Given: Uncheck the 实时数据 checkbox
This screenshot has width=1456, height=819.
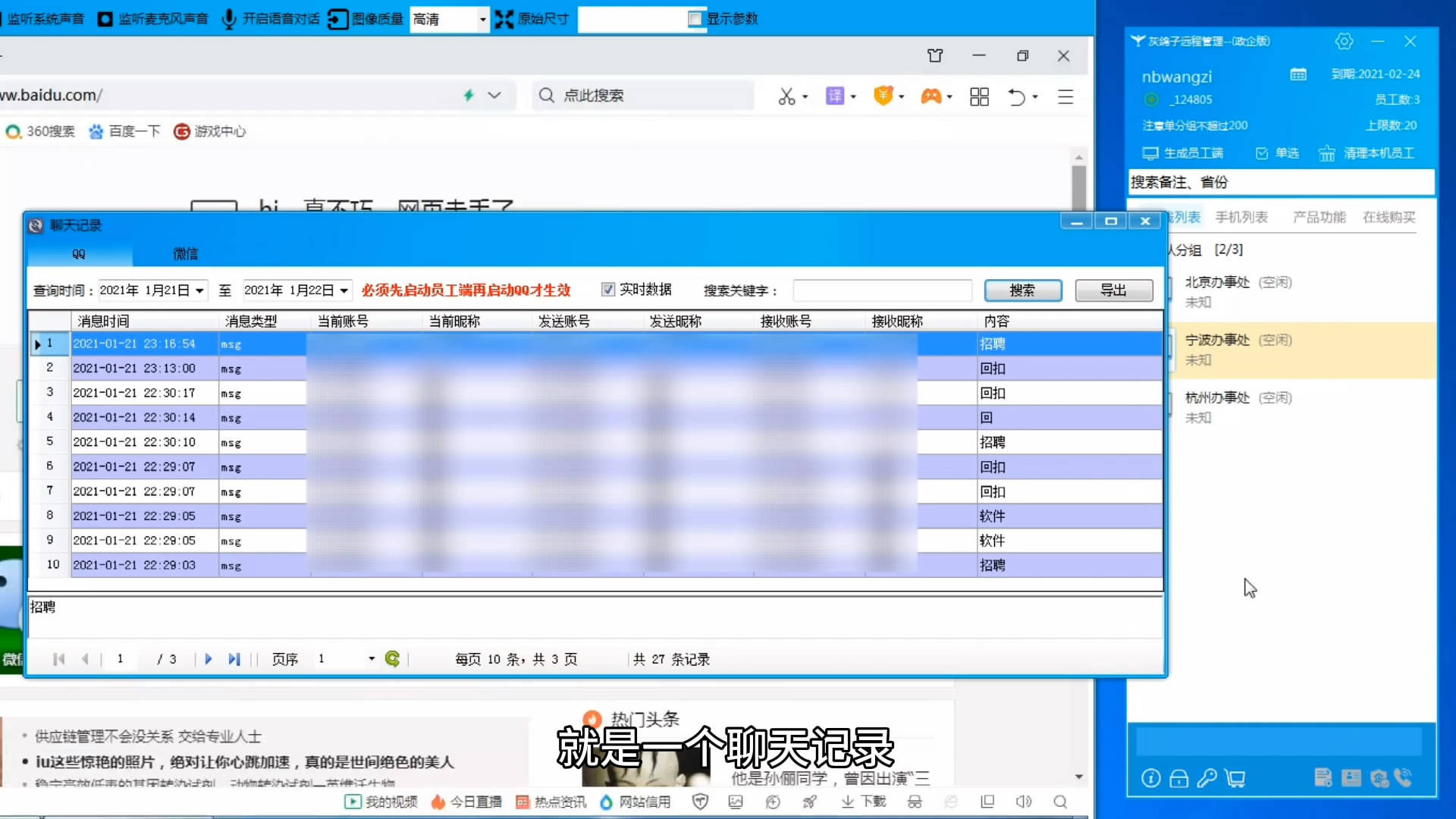Looking at the screenshot, I should click(x=607, y=290).
